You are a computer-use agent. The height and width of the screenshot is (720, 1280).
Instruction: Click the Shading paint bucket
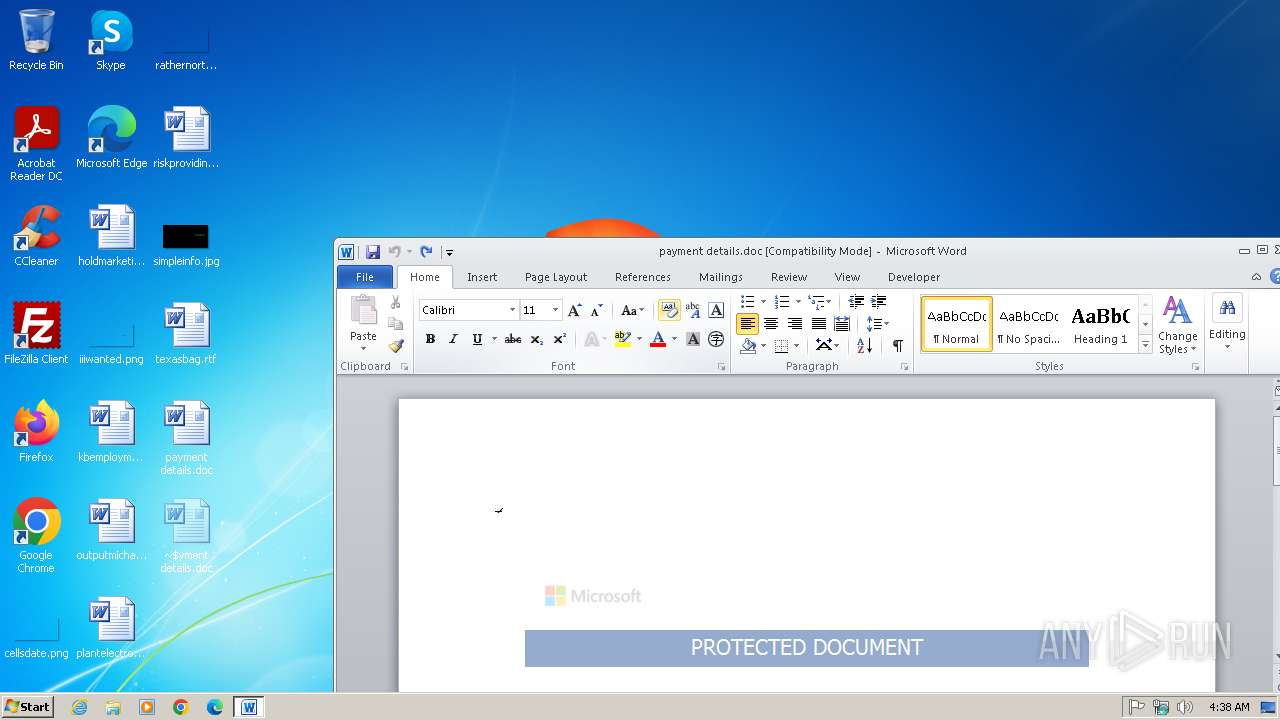[x=748, y=345]
